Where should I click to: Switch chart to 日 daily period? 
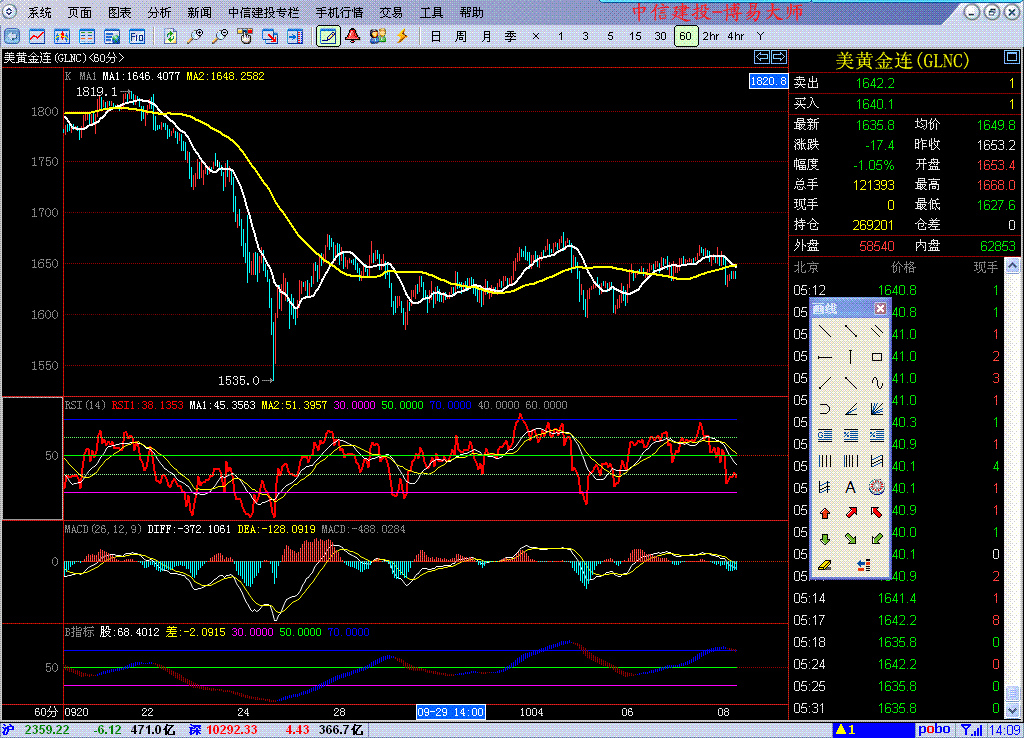click(x=435, y=36)
